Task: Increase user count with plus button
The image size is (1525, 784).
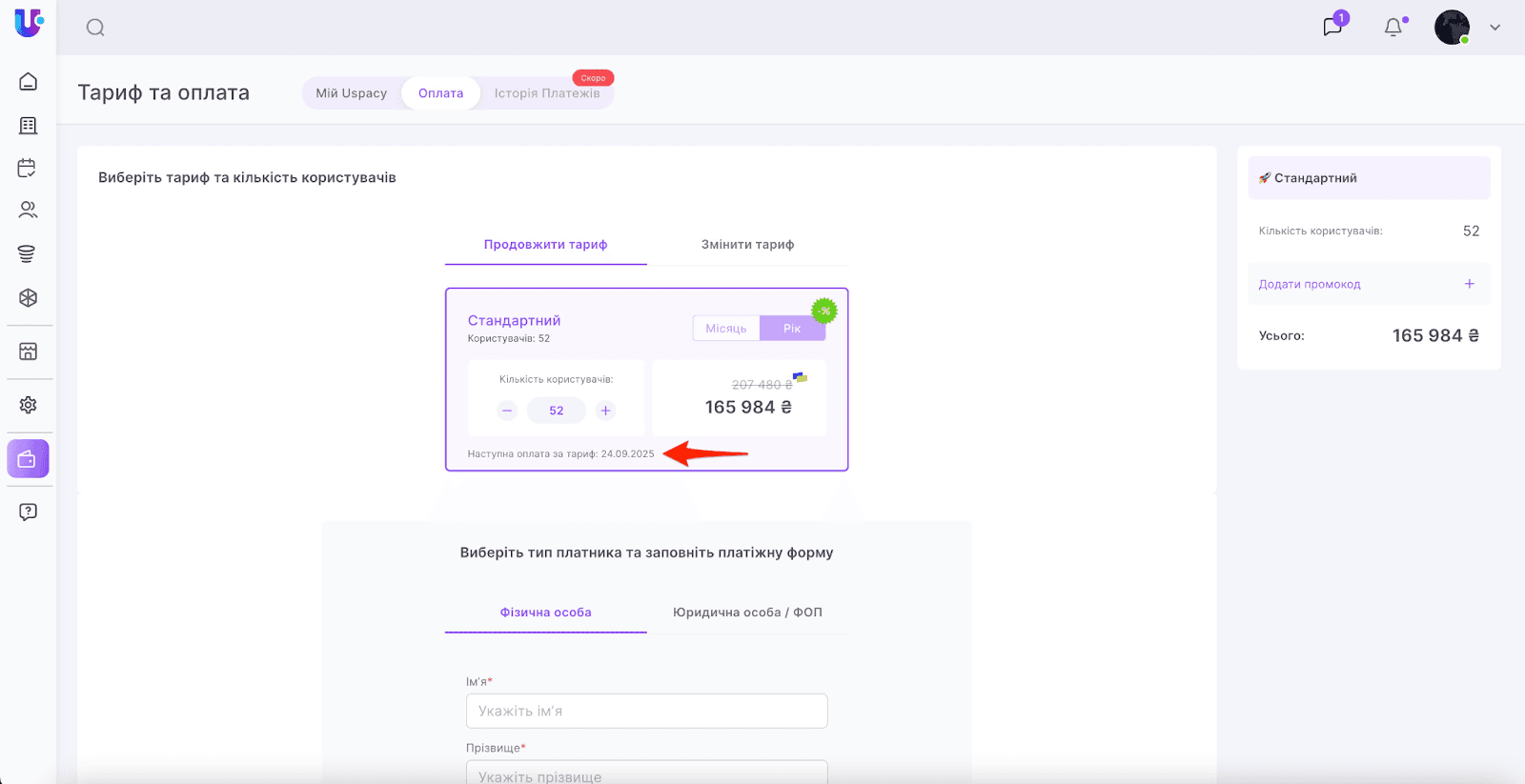Action: 605,411
